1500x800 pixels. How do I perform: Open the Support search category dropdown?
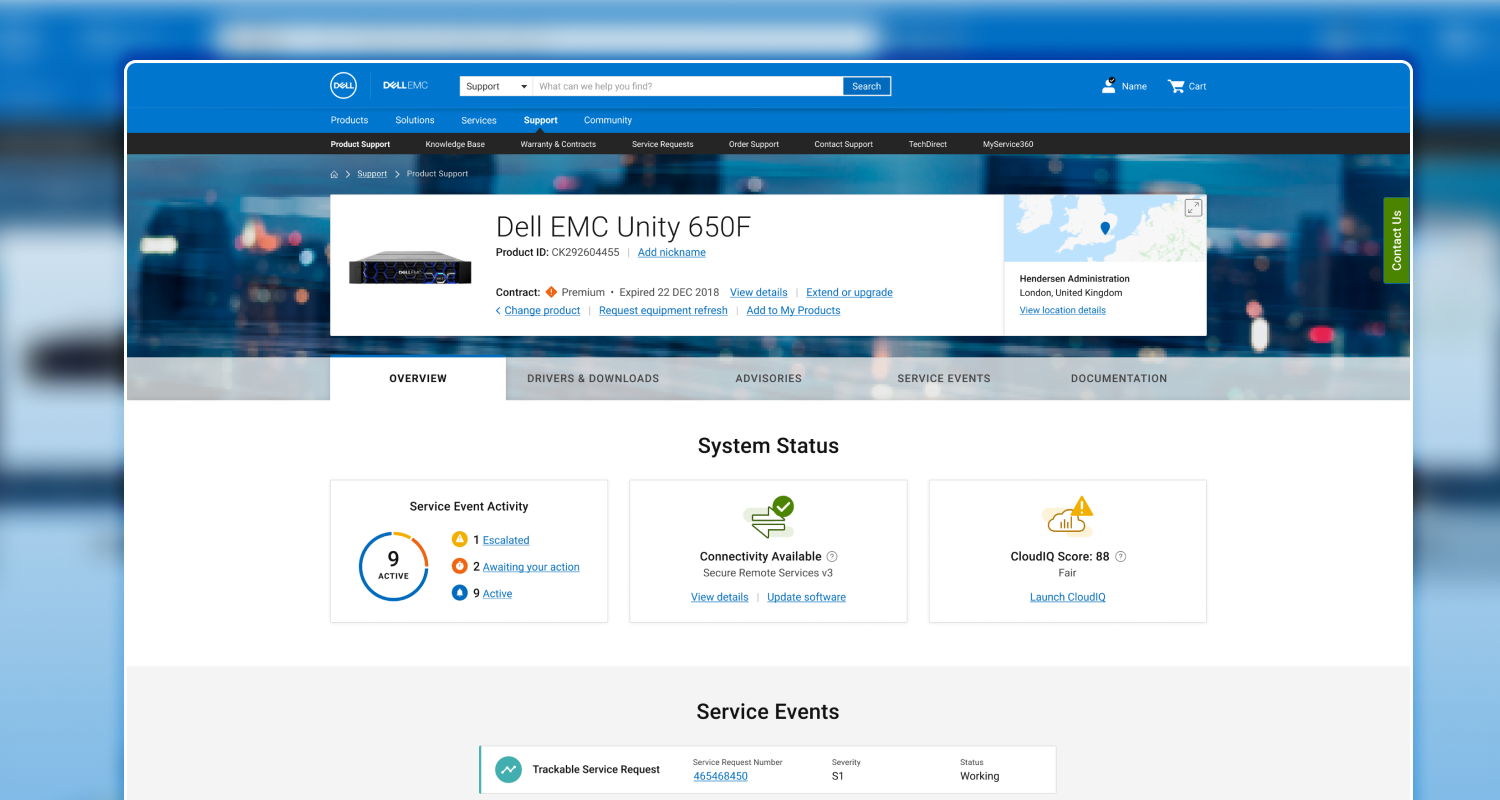[x=496, y=86]
